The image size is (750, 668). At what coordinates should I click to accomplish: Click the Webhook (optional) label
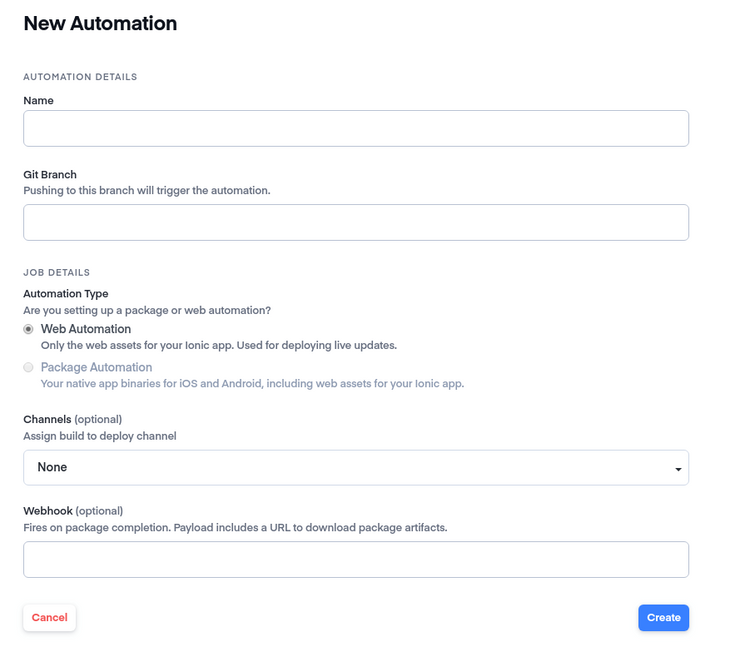point(73,511)
